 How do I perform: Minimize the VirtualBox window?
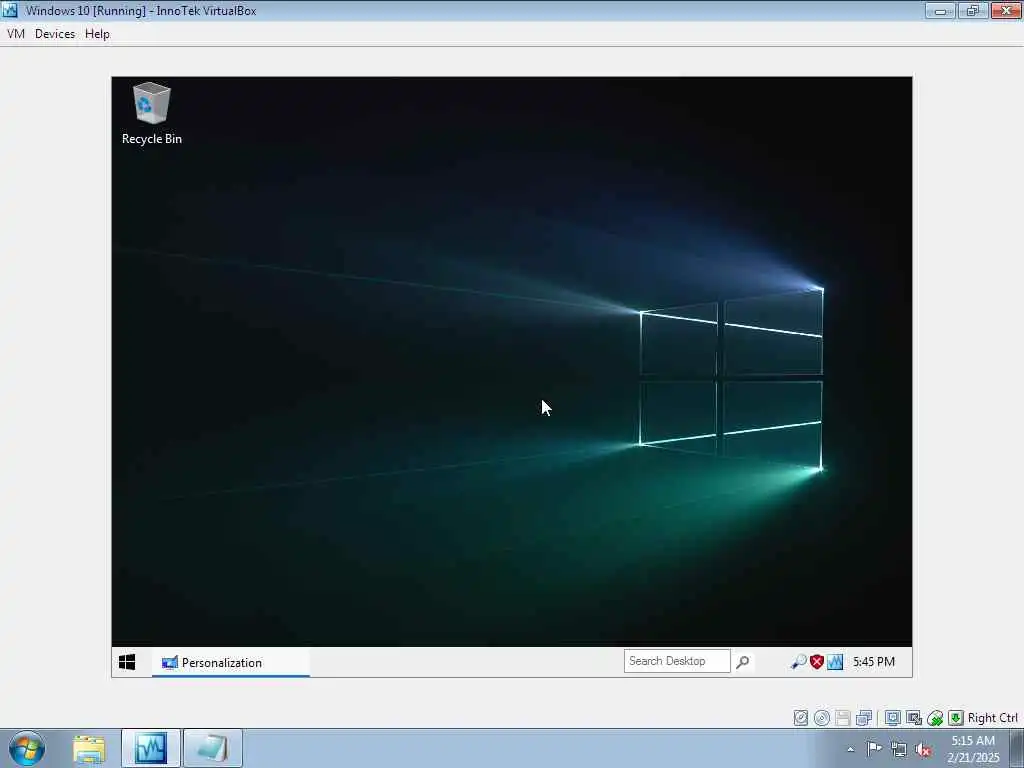(940, 11)
